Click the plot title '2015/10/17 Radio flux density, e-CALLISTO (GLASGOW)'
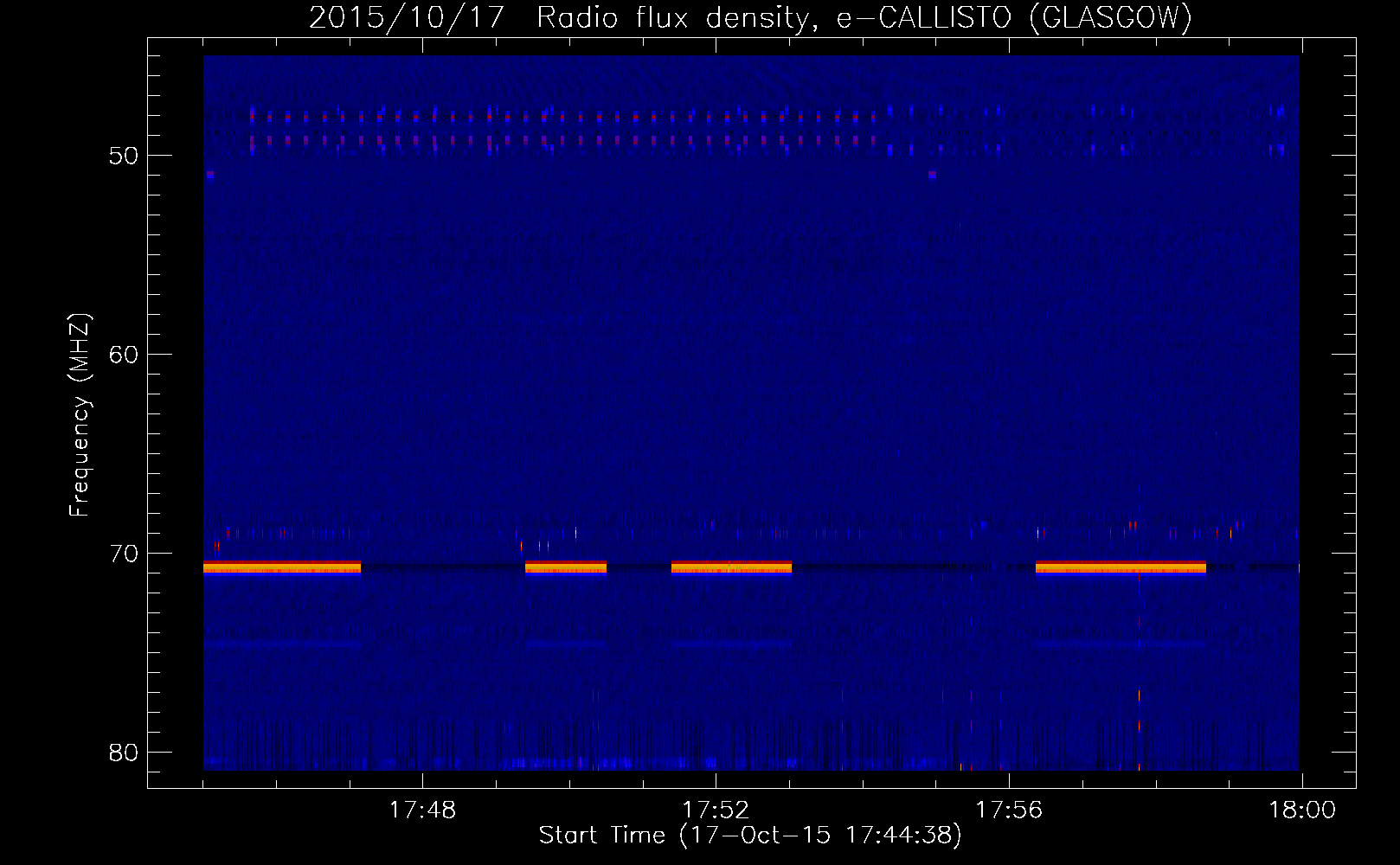This screenshot has height=865, width=1400. (750, 17)
